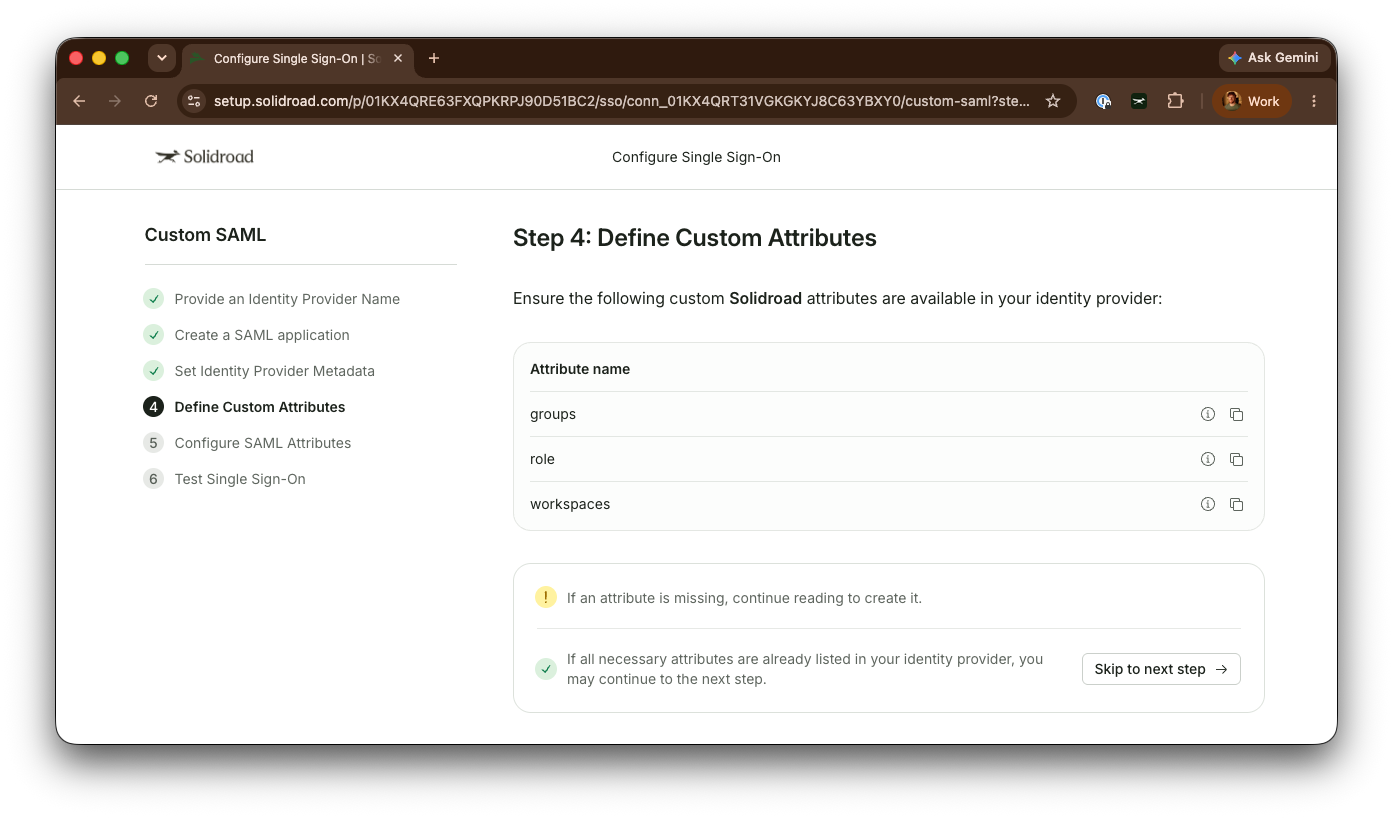Reload the current page
The height and width of the screenshot is (818, 1393).
(x=151, y=101)
